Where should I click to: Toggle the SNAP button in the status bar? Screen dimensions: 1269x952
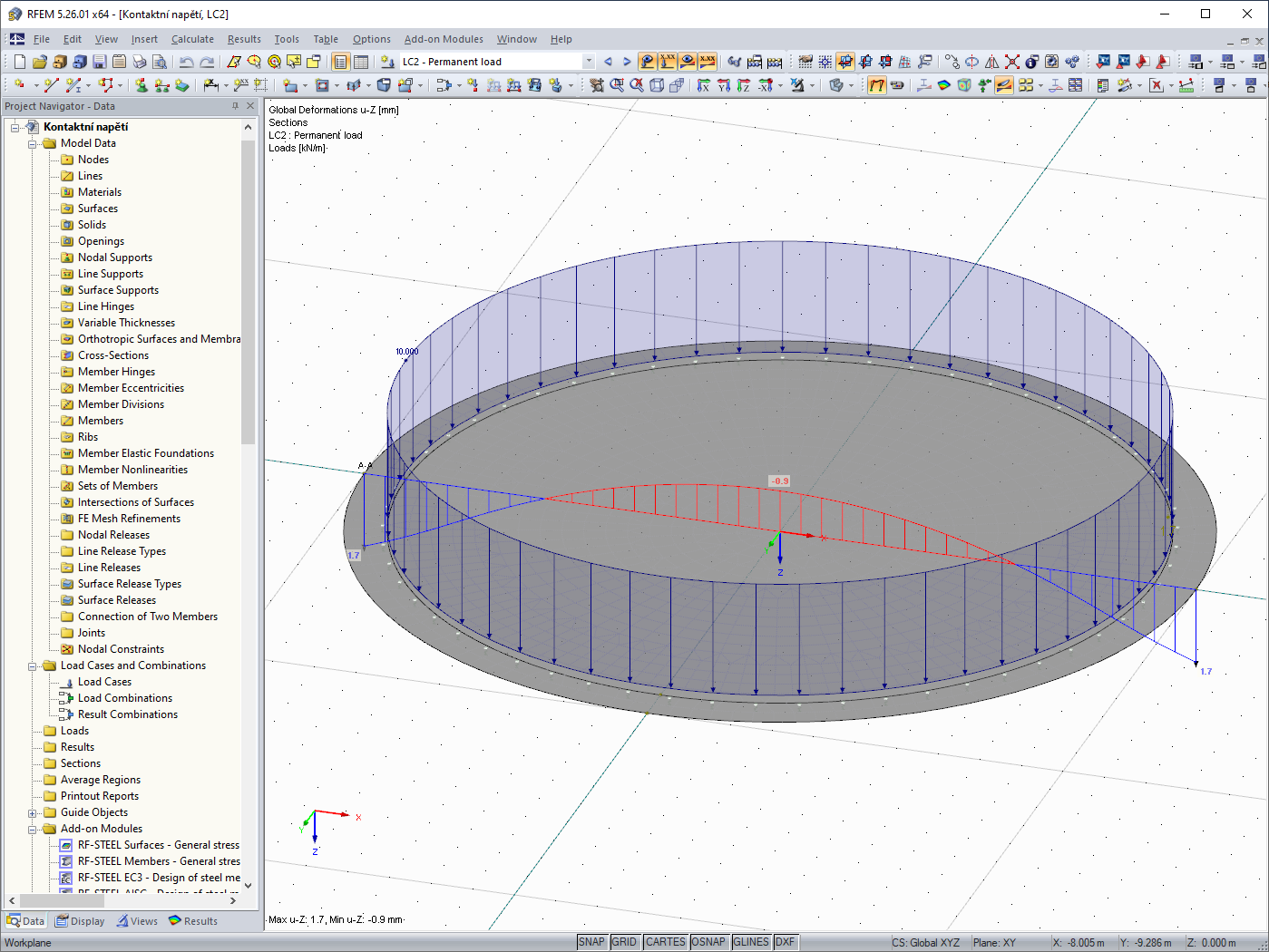click(591, 942)
